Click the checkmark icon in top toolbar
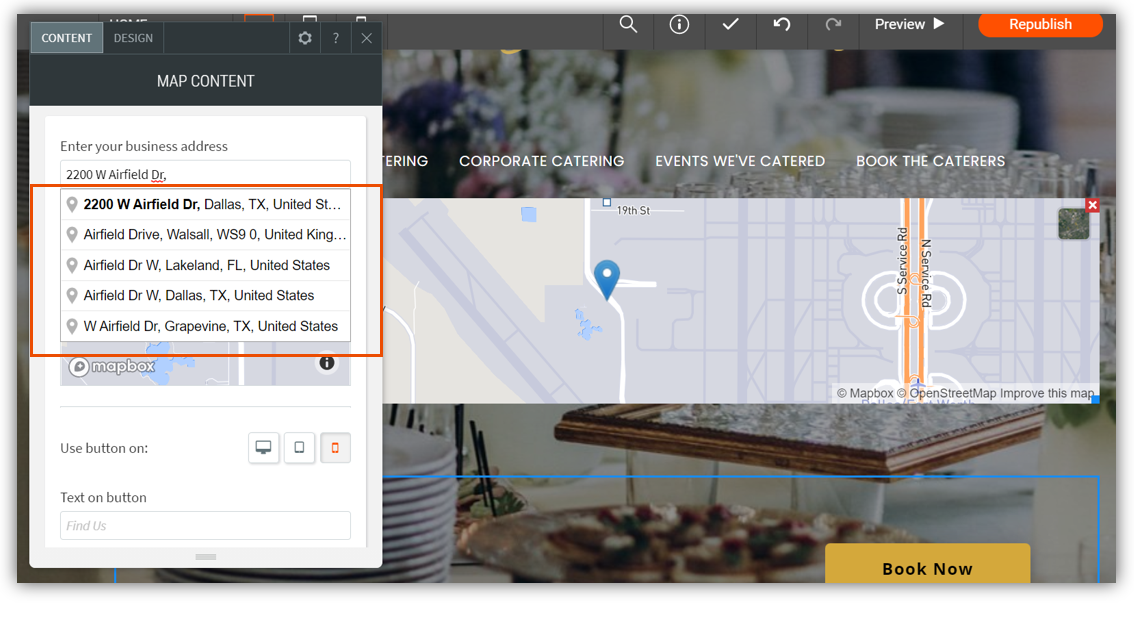The width and height of the screenshot is (1134, 617). pos(730,25)
